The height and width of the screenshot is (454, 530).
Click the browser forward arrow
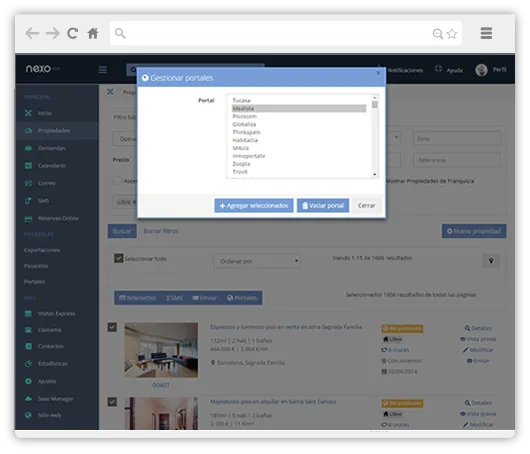[53, 33]
